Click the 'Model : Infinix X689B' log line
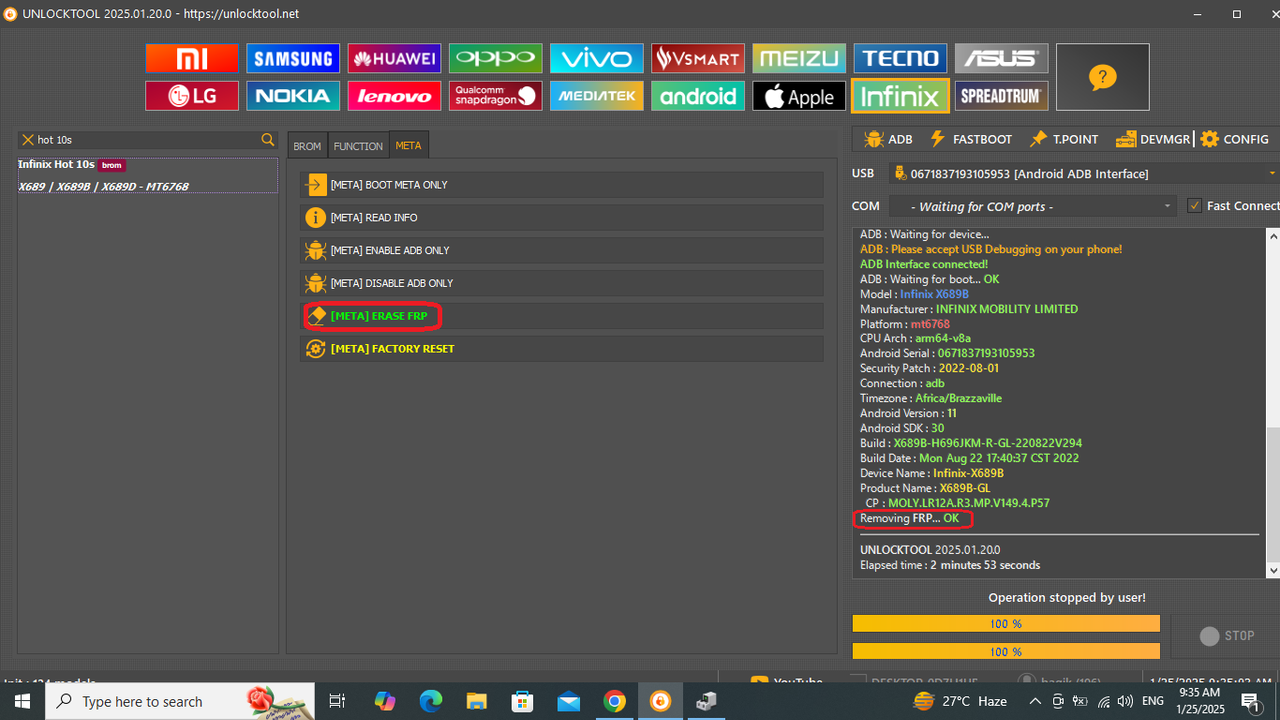The height and width of the screenshot is (720, 1280). (x=914, y=294)
